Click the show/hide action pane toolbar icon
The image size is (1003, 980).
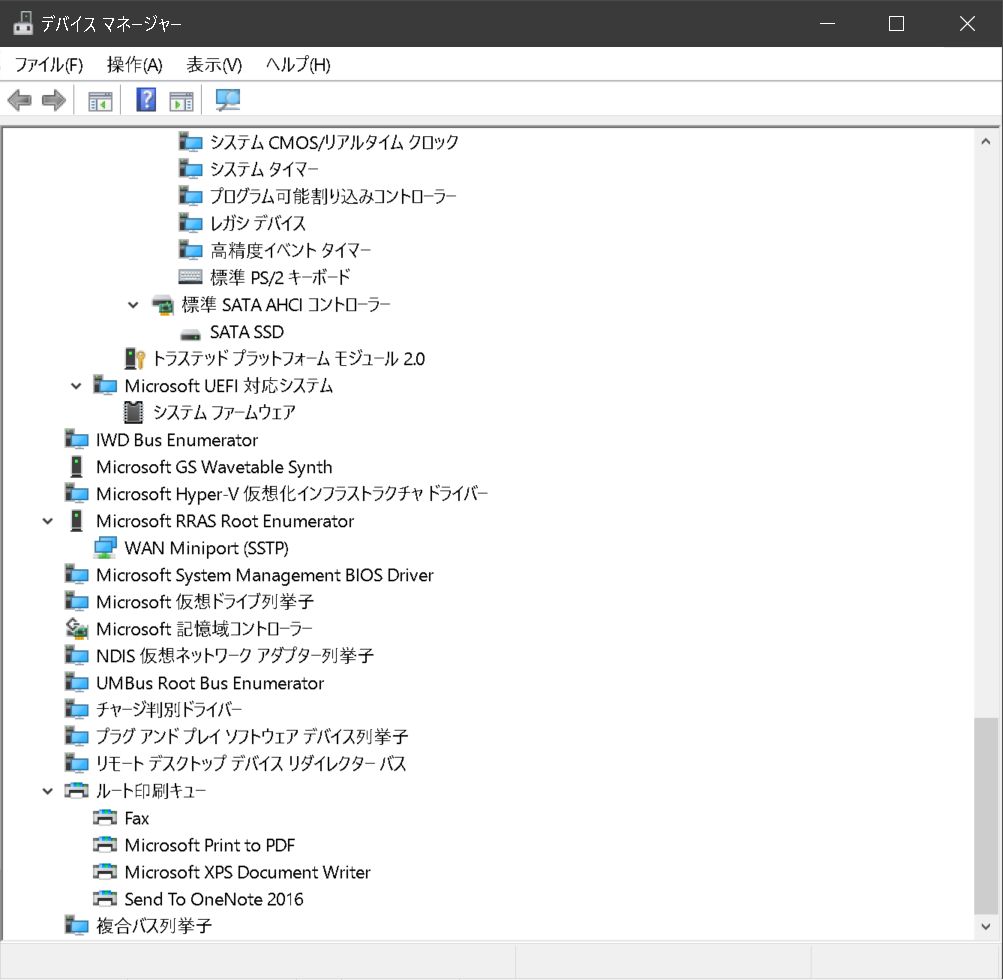tap(181, 100)
